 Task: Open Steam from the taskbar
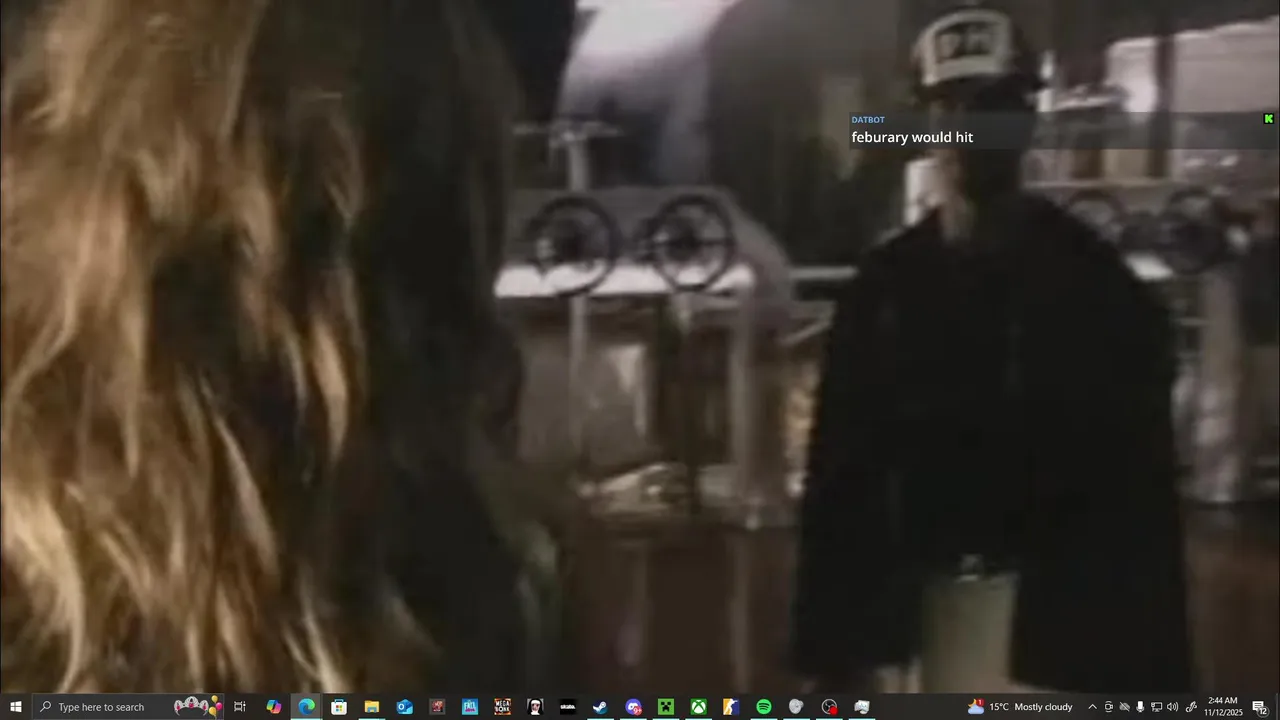tap(600, 707)
